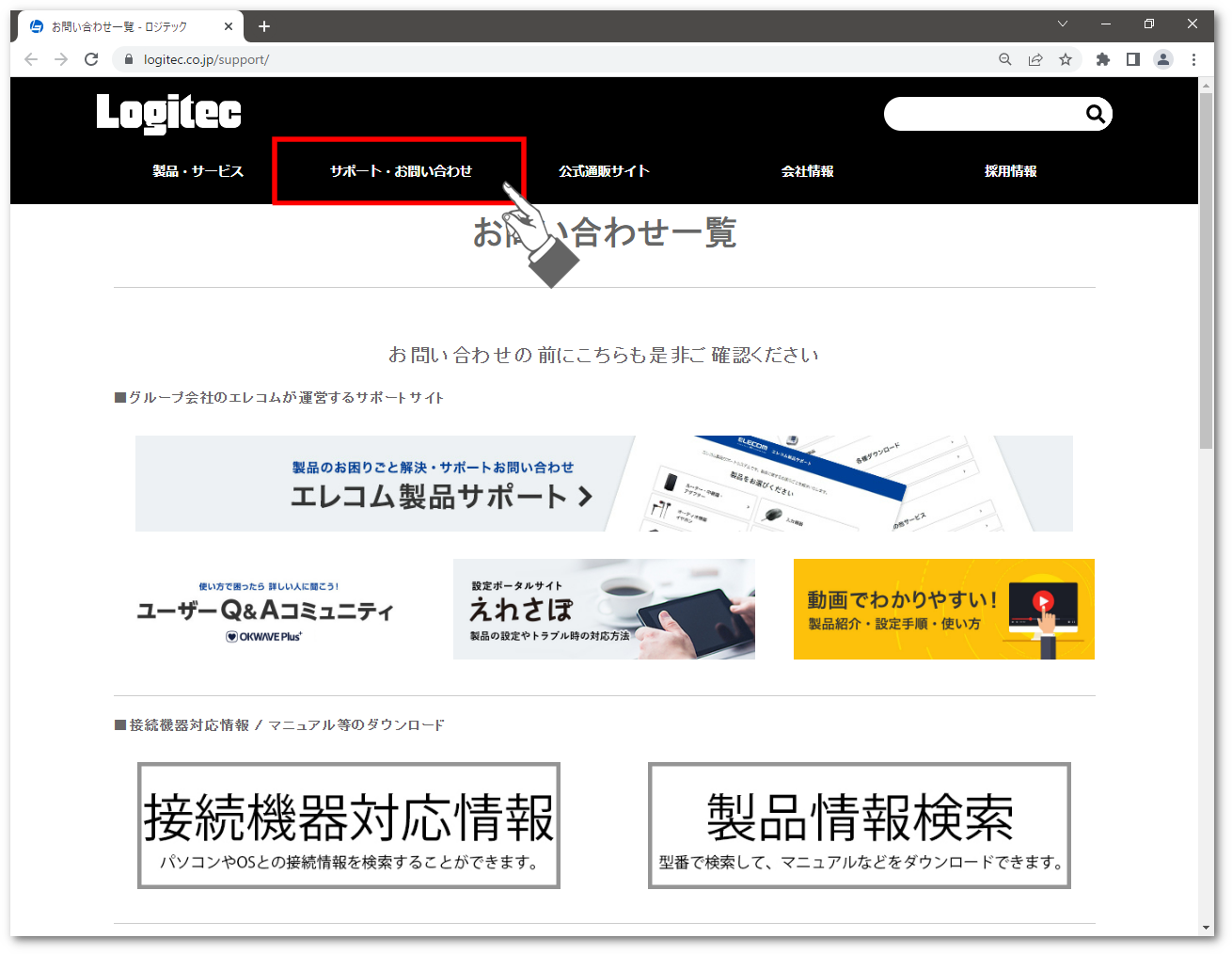Open the サポート・お問い合わせ menu
Screen dimensions: 1232x954
(401, 171)
